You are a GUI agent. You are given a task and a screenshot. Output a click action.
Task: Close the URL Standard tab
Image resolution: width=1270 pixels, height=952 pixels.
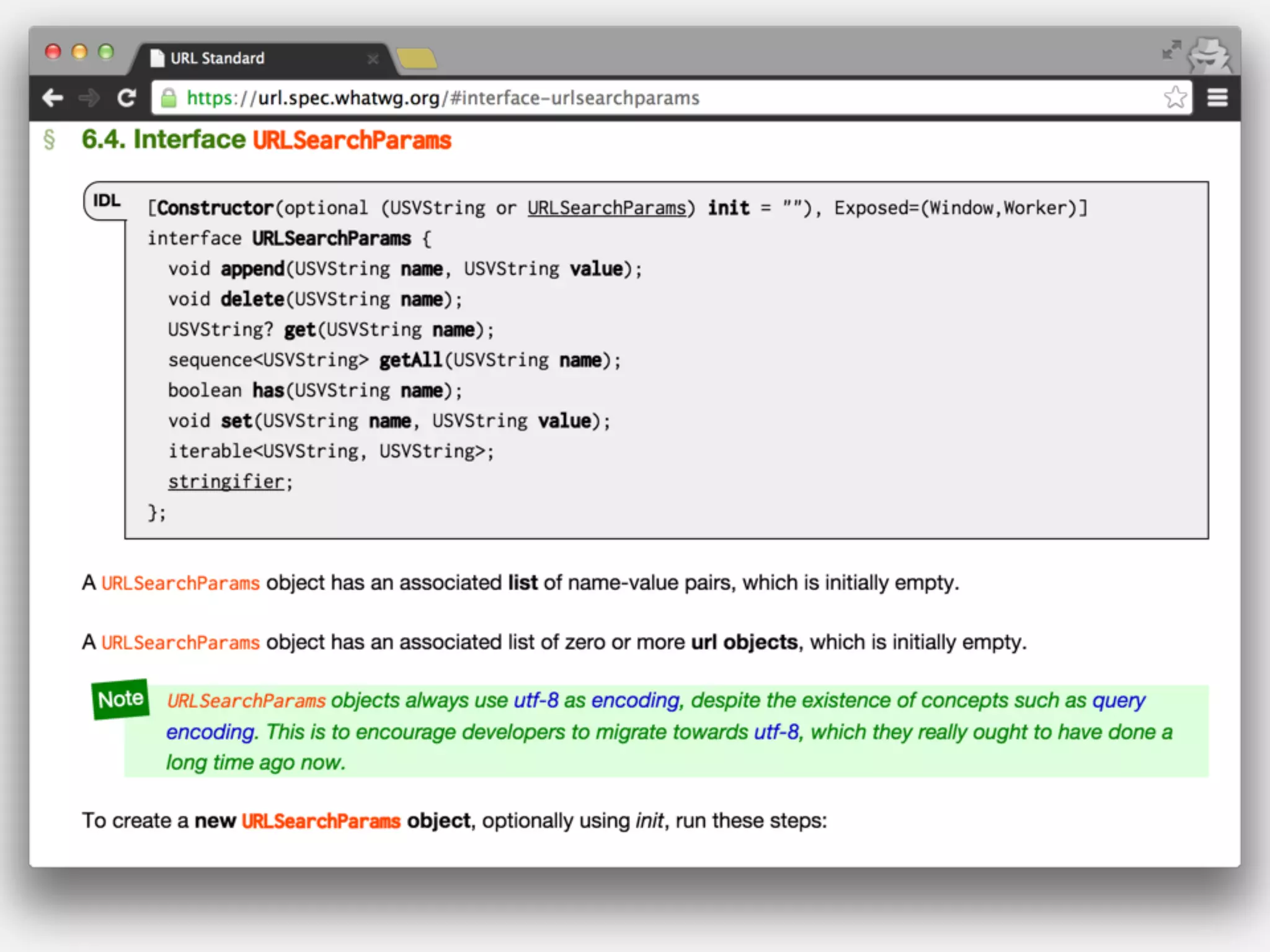coord(373,59)
